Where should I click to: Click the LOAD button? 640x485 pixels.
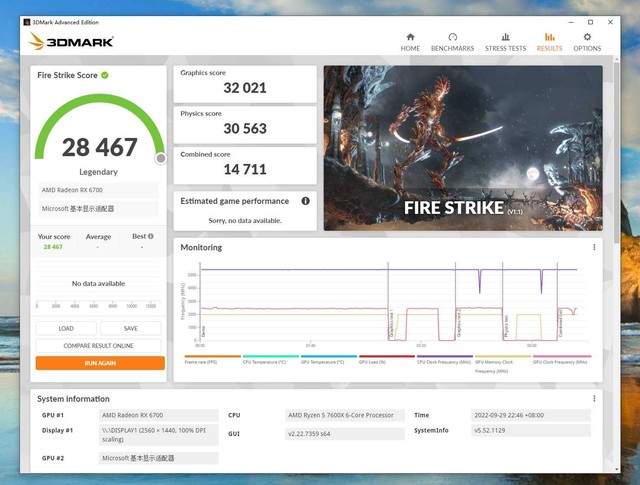(66, 328)
